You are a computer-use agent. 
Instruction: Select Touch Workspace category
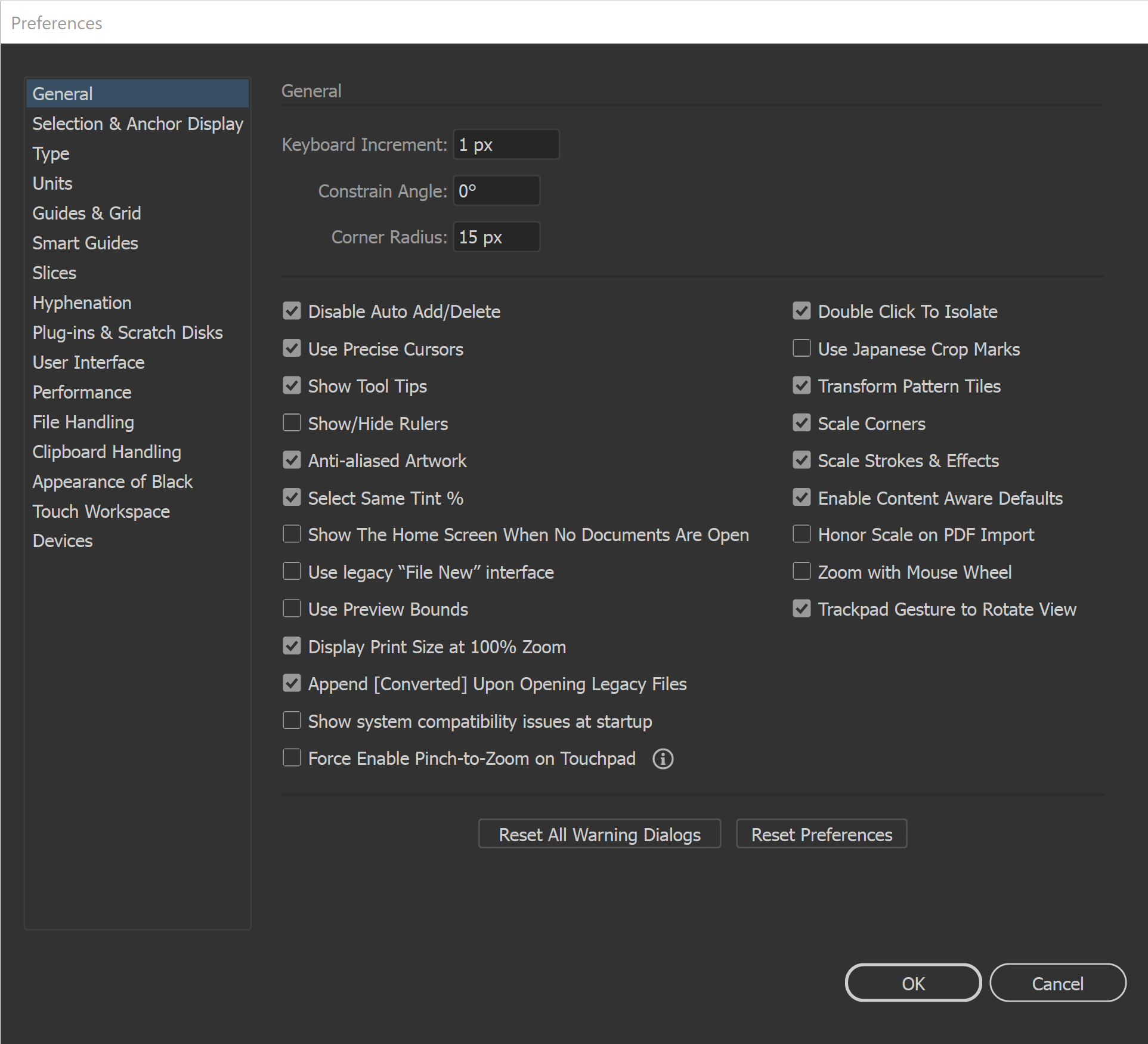coord(137,511)
